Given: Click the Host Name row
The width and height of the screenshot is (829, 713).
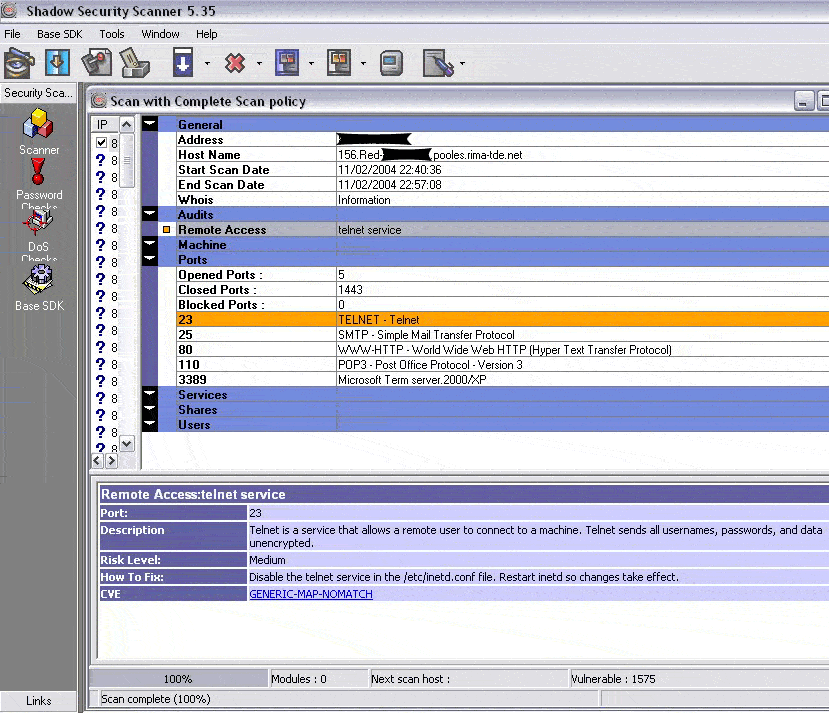Looking at the screenshot, I should [x=502, y=155].
